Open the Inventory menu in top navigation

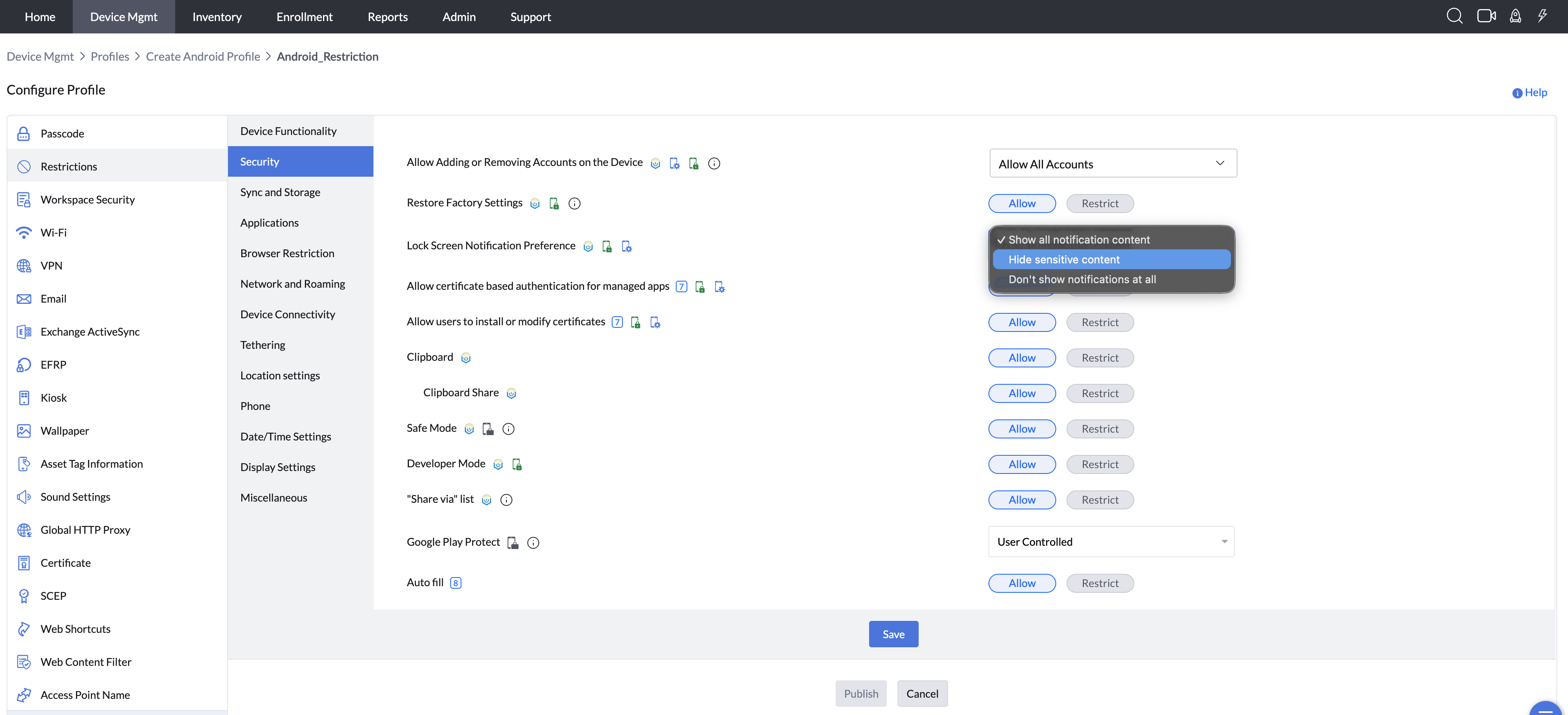click(217, 17)
